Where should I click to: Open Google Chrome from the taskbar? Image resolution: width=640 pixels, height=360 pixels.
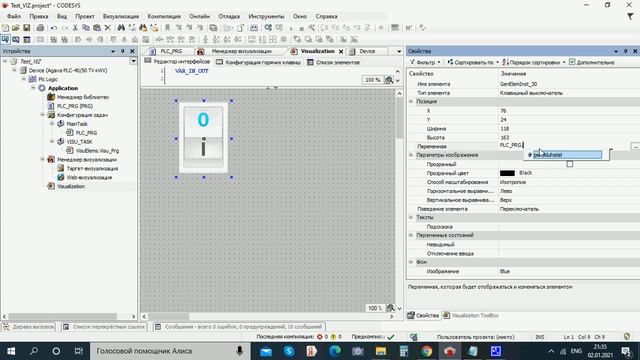coord(427,351)
